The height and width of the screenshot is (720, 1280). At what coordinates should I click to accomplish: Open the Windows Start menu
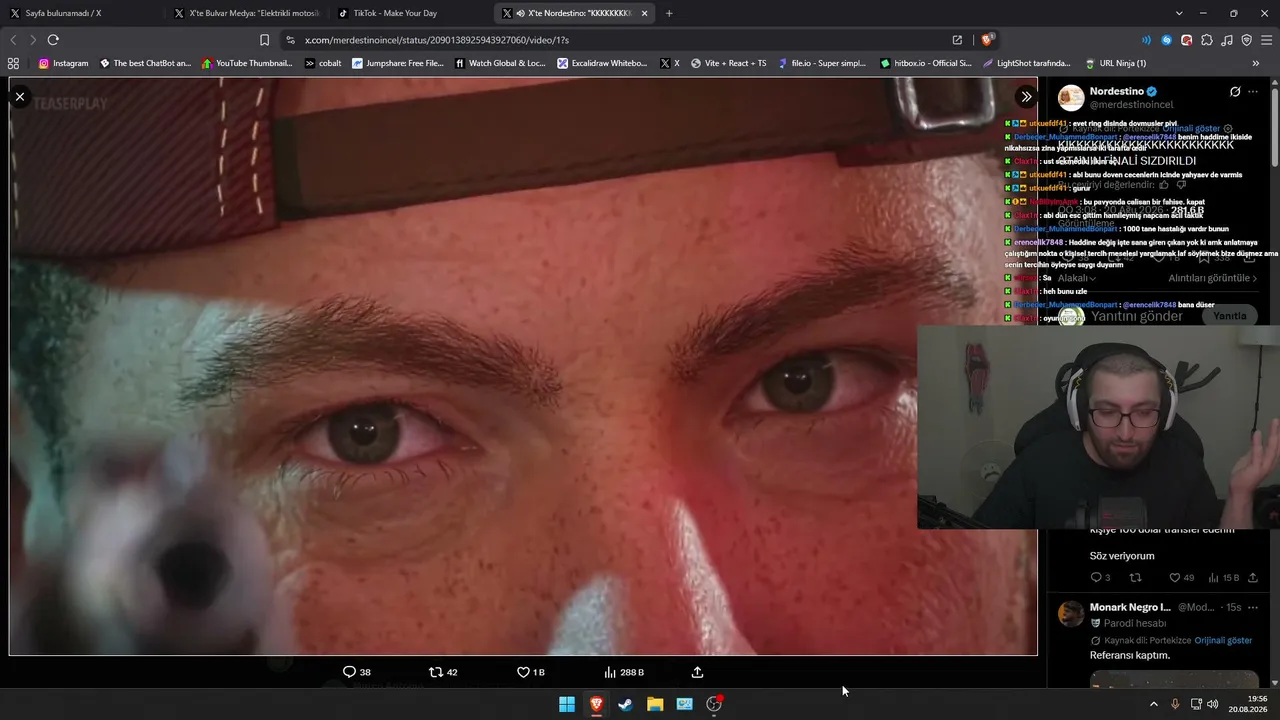567,704
